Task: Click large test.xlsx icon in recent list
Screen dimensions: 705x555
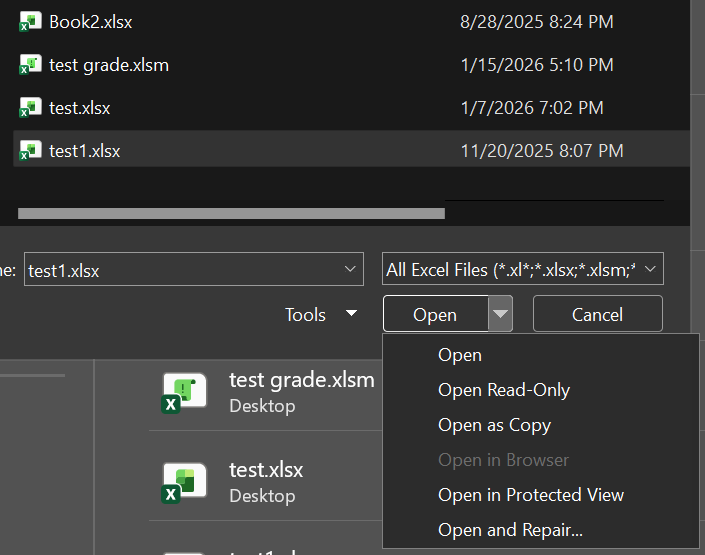Action: 184,483
